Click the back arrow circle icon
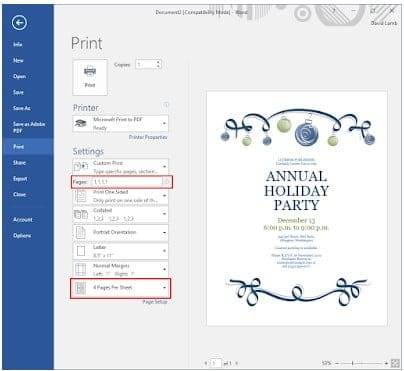 (x=19, y=23)
